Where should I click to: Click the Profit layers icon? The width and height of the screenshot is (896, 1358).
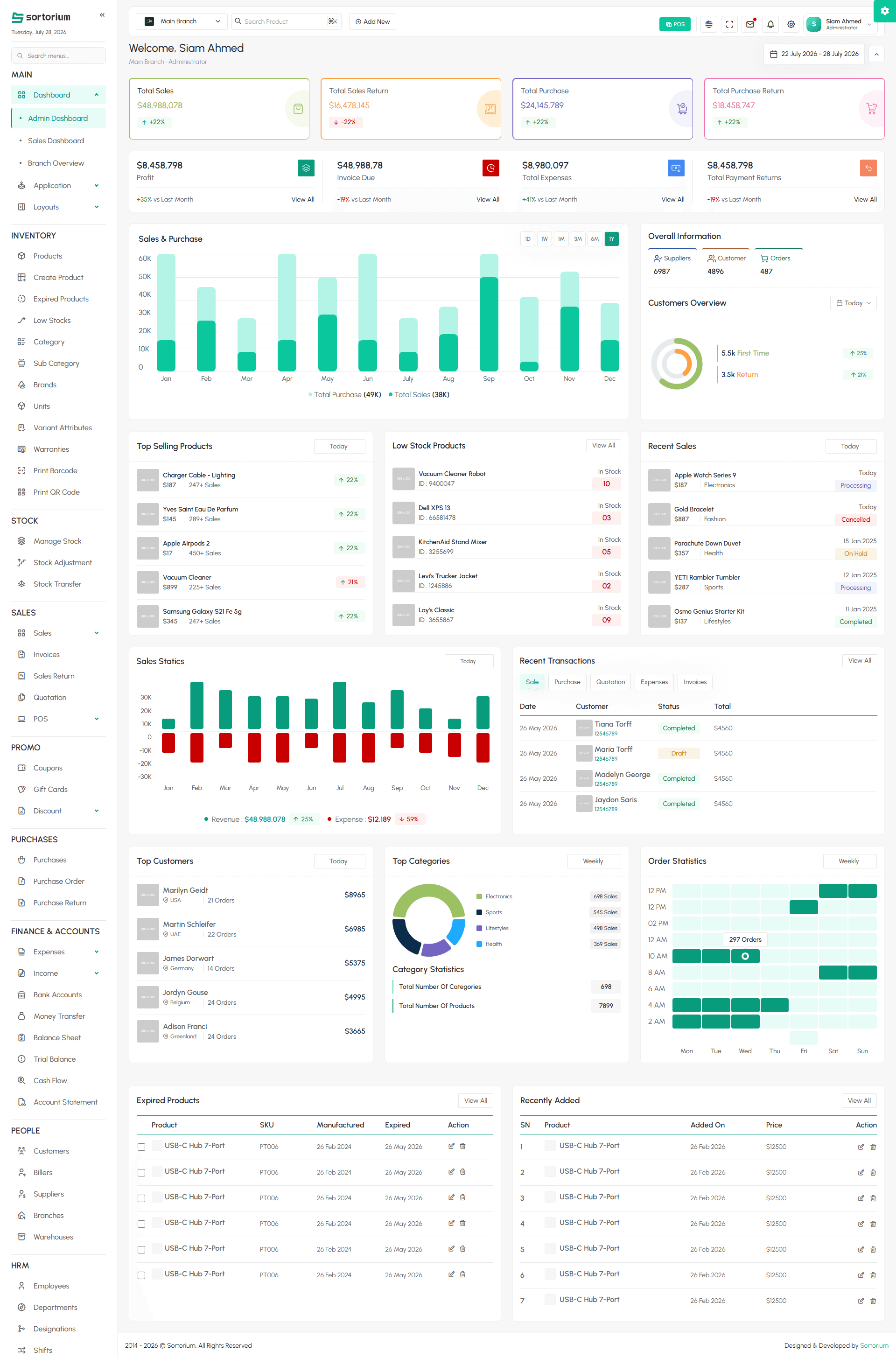pos(306,168)
